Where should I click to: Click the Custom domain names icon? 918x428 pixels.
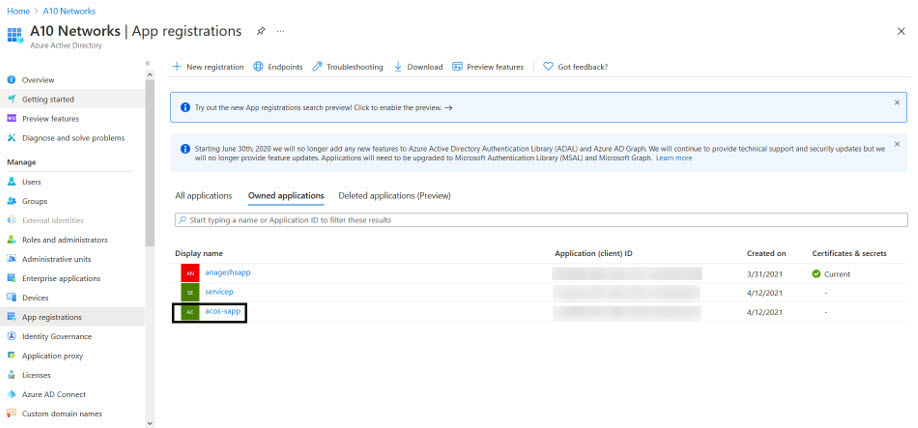point(11,413)
